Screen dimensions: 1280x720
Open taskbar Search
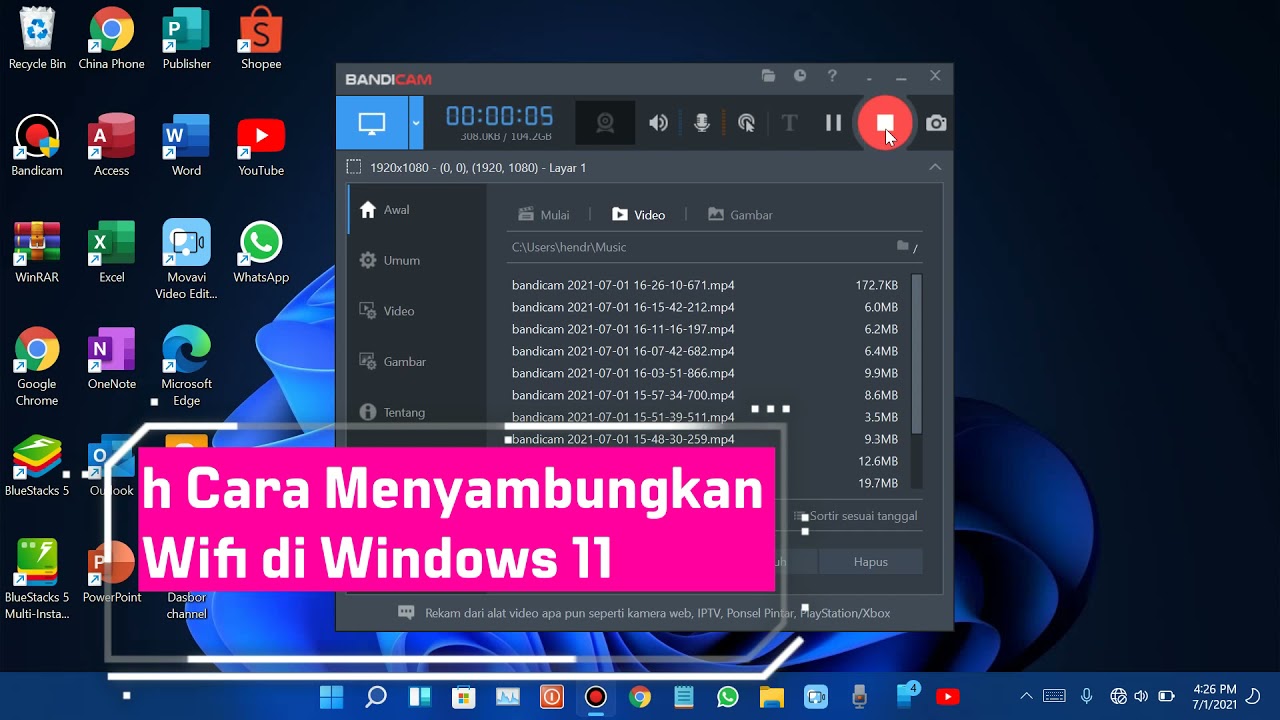click(x=376, y=696)
